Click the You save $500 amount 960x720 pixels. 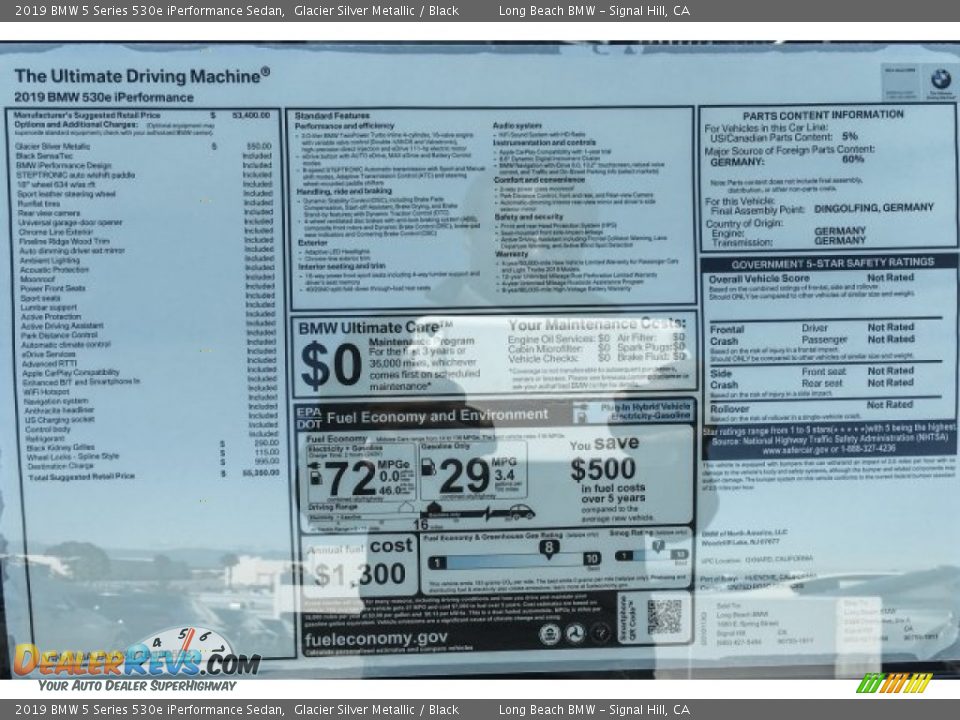coord(602,469)
